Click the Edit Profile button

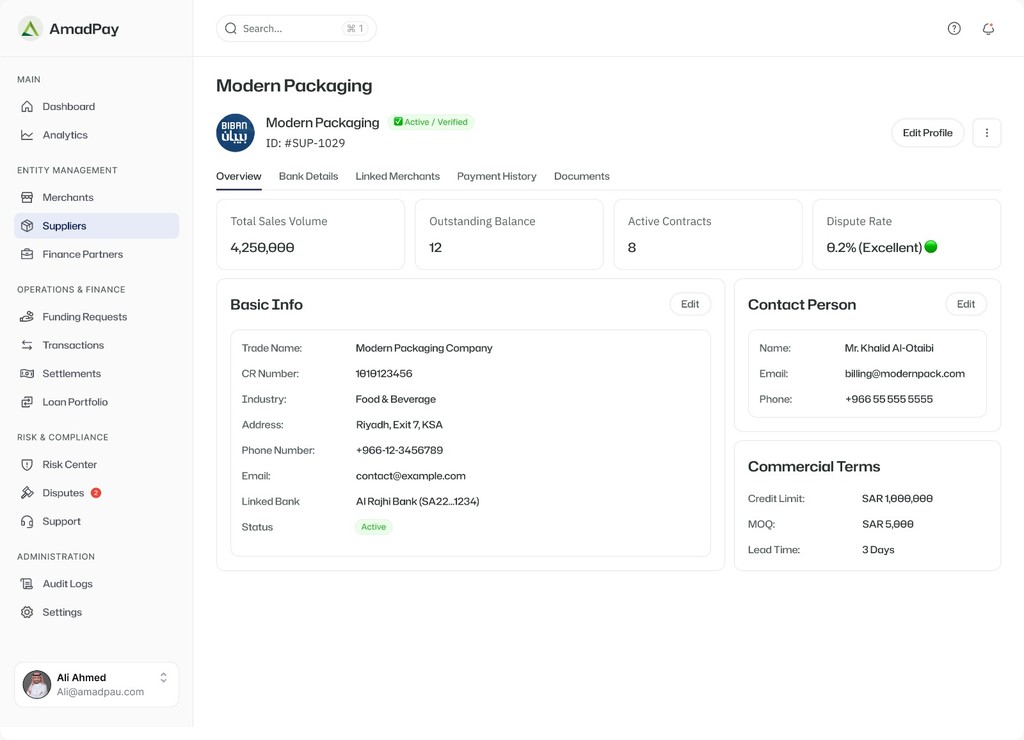click(927, 133)
